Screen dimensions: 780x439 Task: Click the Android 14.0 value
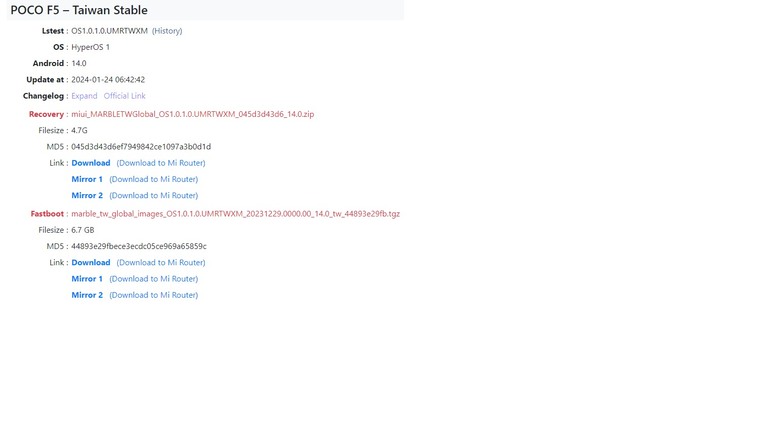(79, 64)
